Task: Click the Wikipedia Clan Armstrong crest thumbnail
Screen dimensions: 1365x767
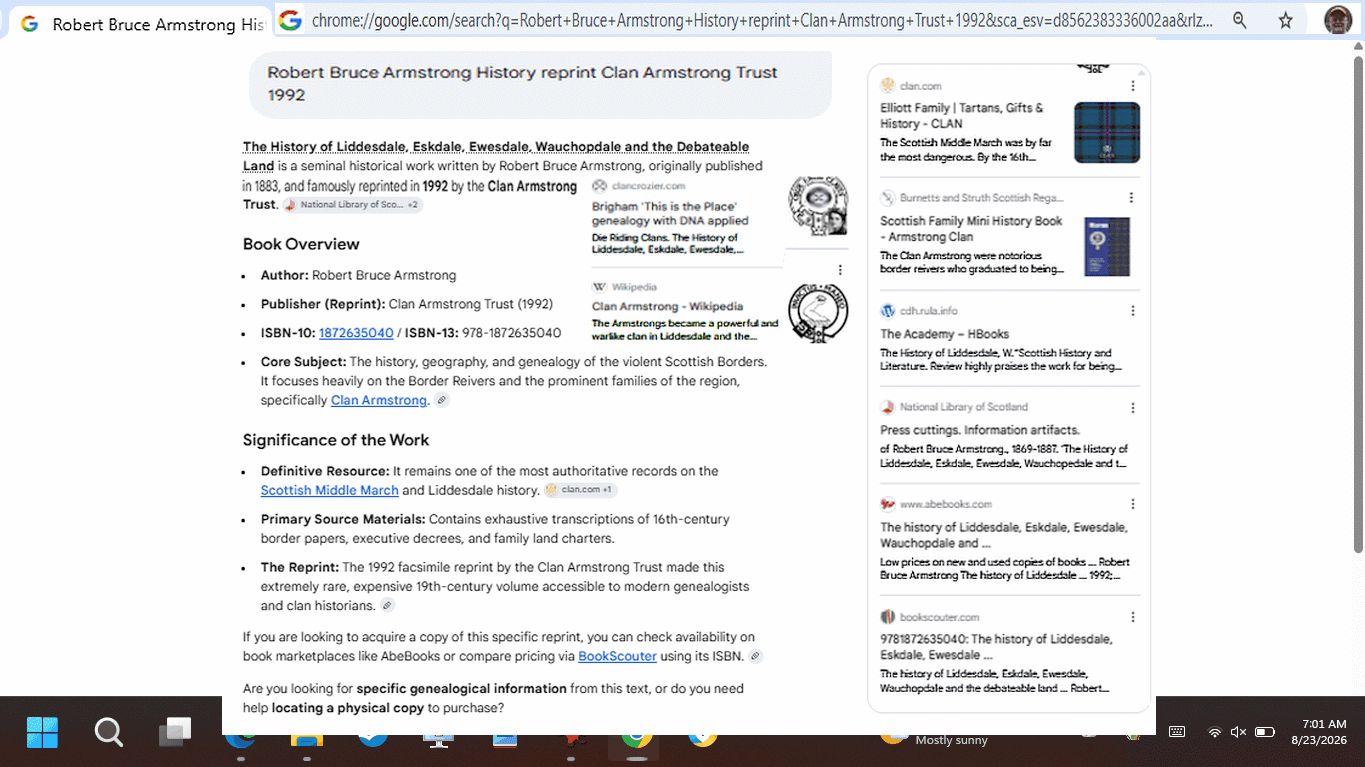Action: tap(818, 313)
